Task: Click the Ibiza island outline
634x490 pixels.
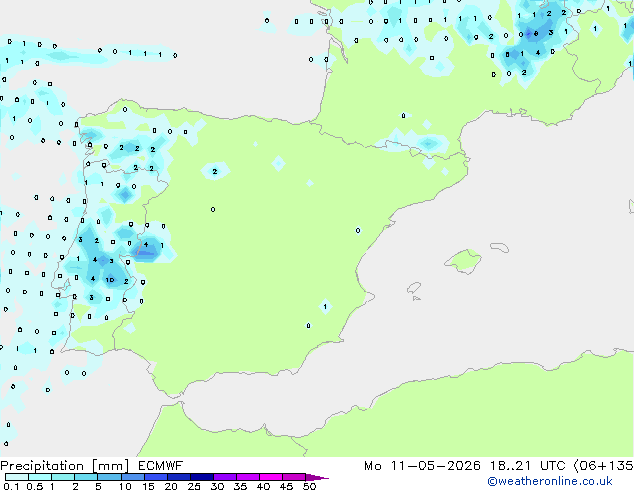Action: click(414, 288)
